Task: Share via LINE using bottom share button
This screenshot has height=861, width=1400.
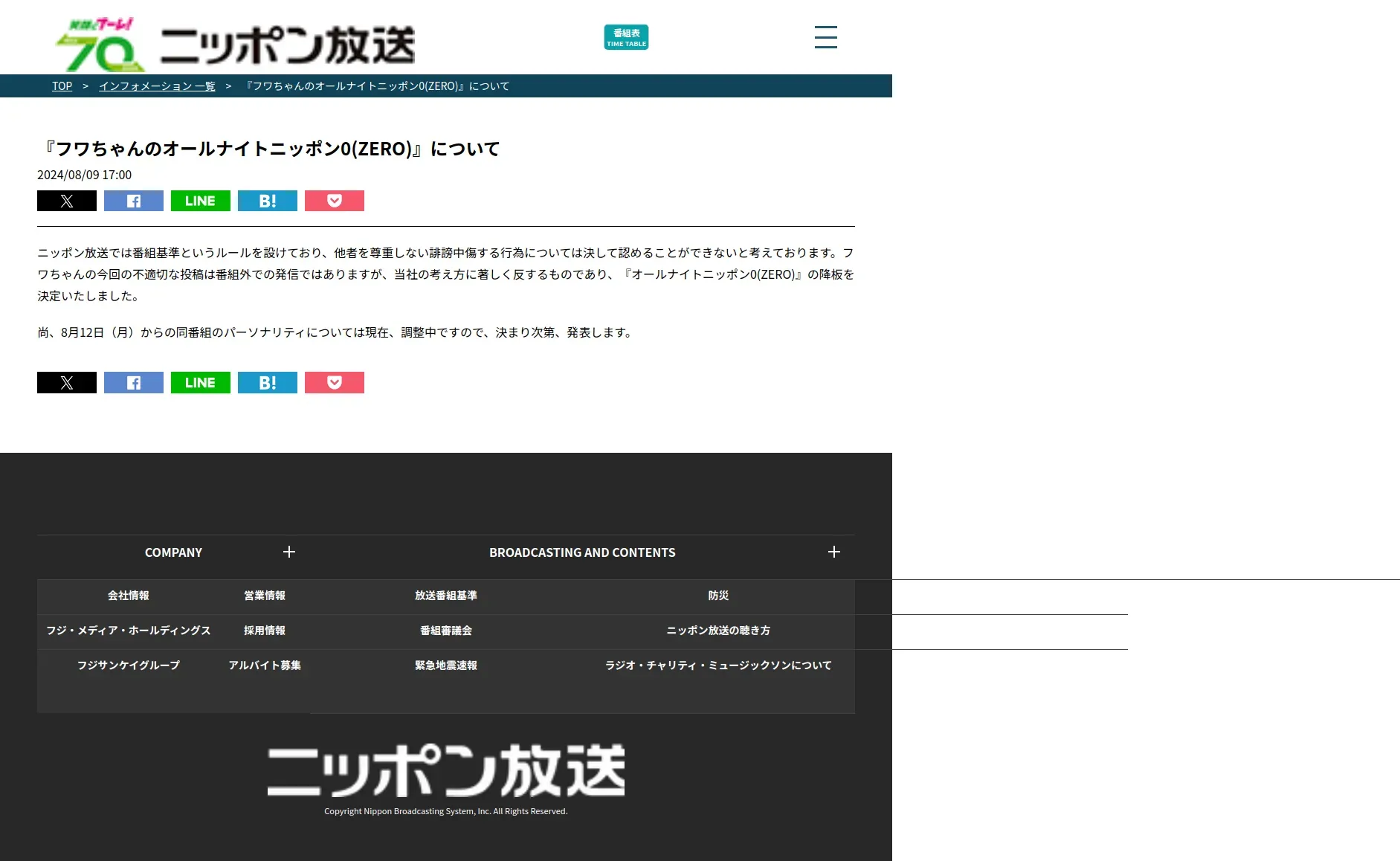Action: 201,382
